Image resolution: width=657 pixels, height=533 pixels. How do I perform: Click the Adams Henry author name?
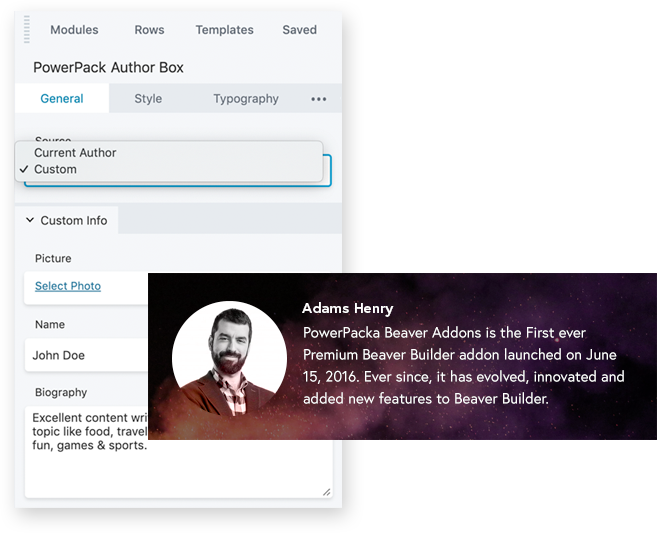click(347, 308)
